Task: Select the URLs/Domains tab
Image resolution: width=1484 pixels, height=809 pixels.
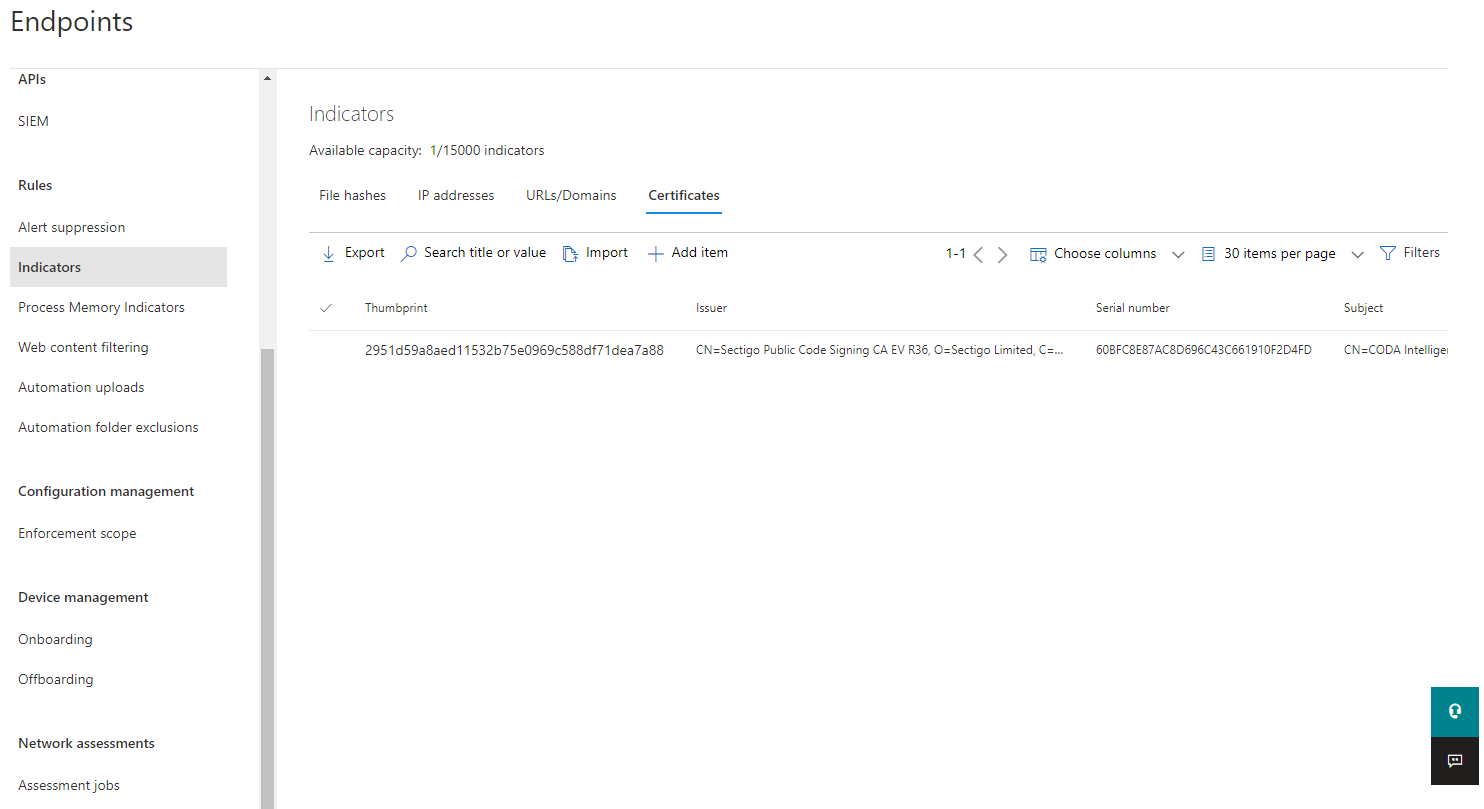Action: coord(570,195)
